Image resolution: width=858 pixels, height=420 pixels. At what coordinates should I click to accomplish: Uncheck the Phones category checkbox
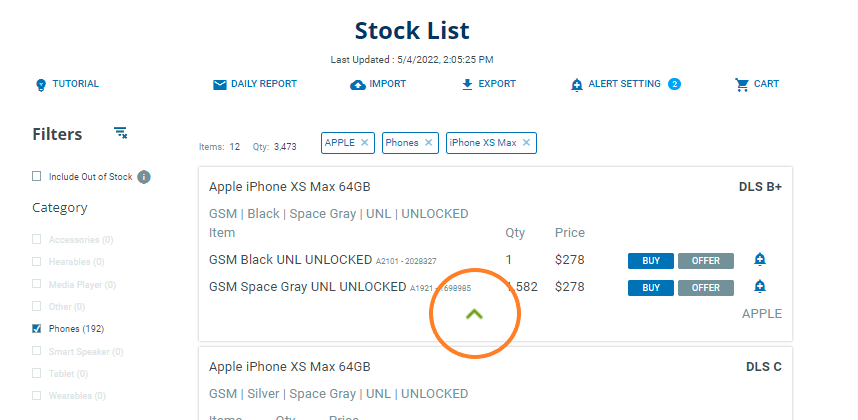coord(37,328)
